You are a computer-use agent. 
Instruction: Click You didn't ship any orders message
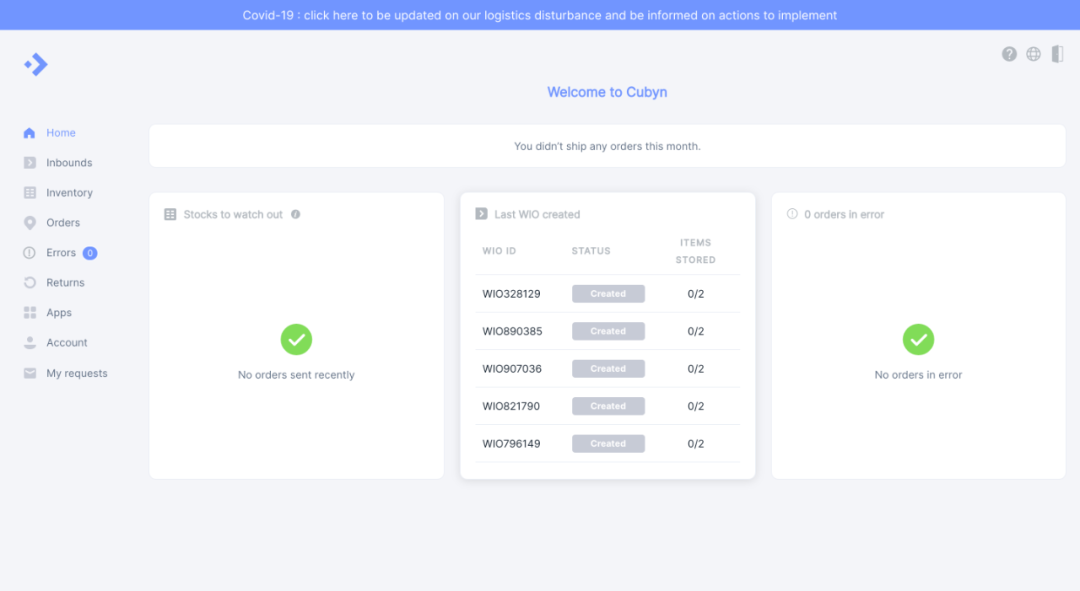[x=607, y=146]
